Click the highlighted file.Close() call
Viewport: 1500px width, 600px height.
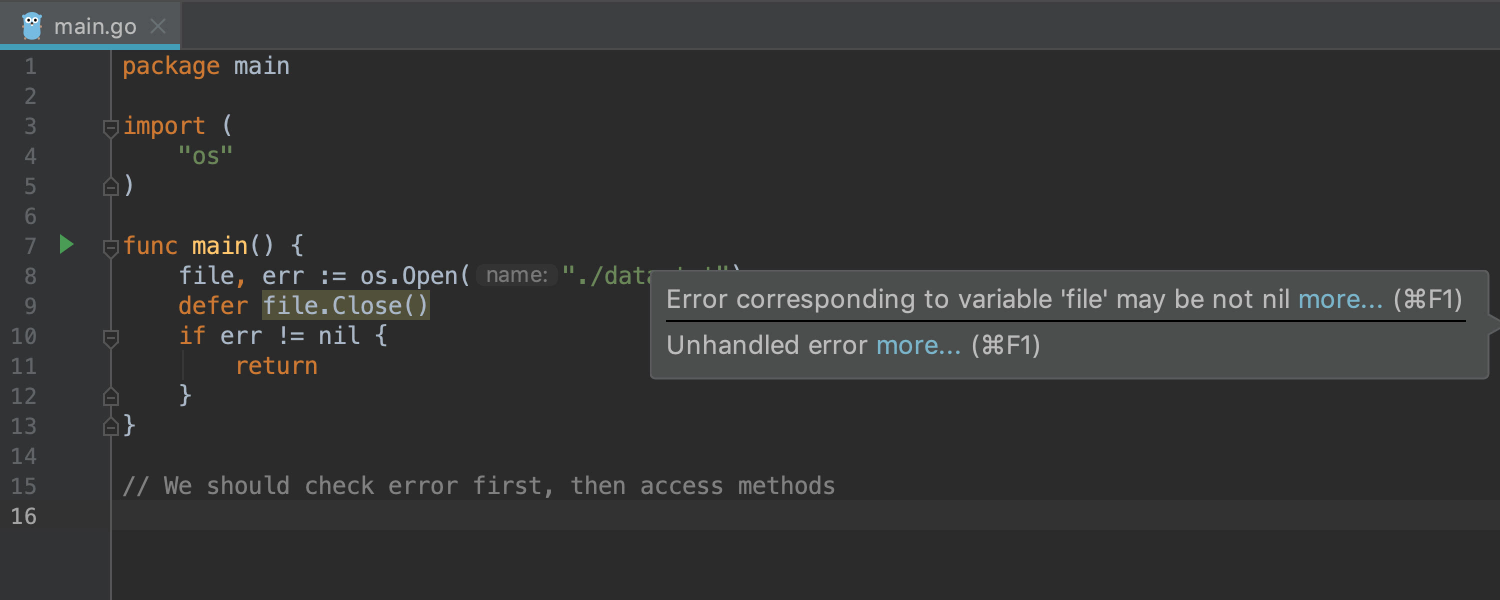coord(346,306)
